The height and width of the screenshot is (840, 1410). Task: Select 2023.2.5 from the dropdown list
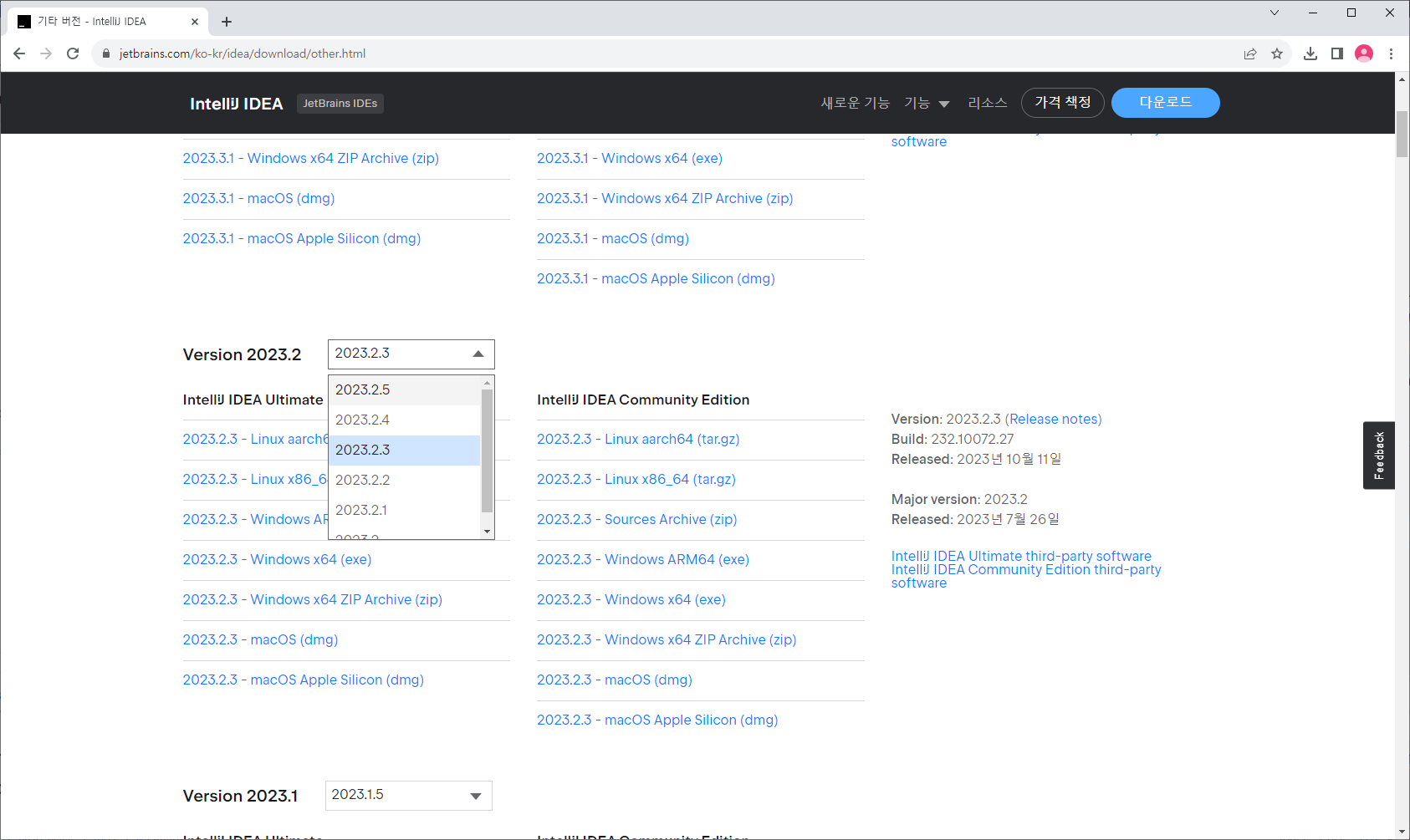pos(405,390)
